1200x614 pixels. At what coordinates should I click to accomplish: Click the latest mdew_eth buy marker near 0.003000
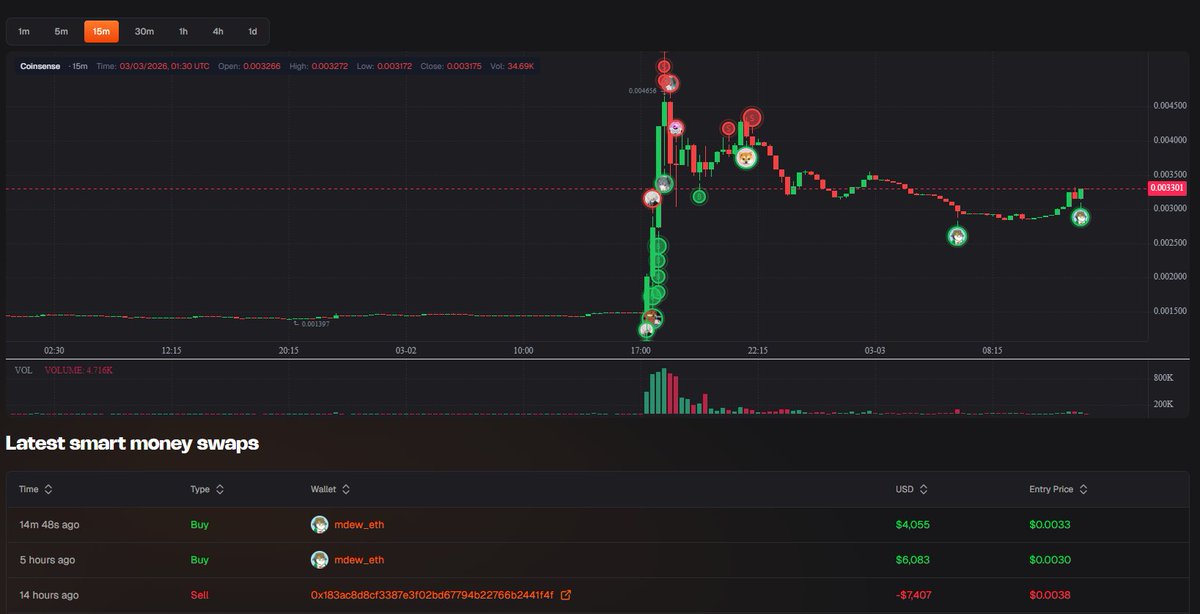1080,217
